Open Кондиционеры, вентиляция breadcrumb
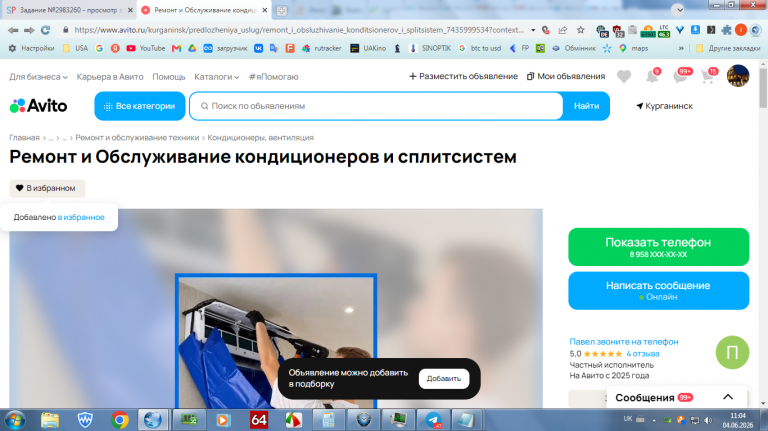 coord(261,138)
